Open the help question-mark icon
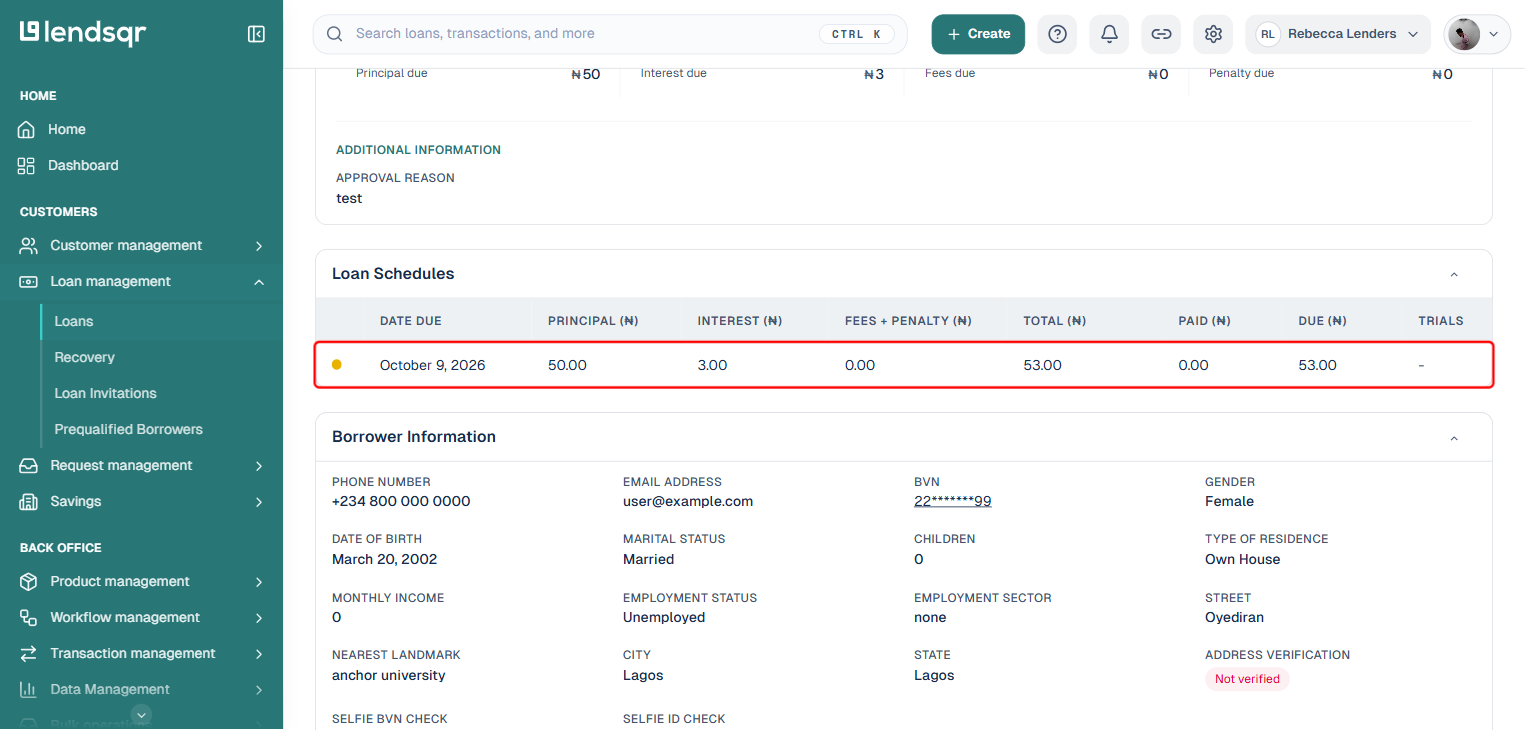This screenshot has width=1535, height=730. [x=1057, y=34]
